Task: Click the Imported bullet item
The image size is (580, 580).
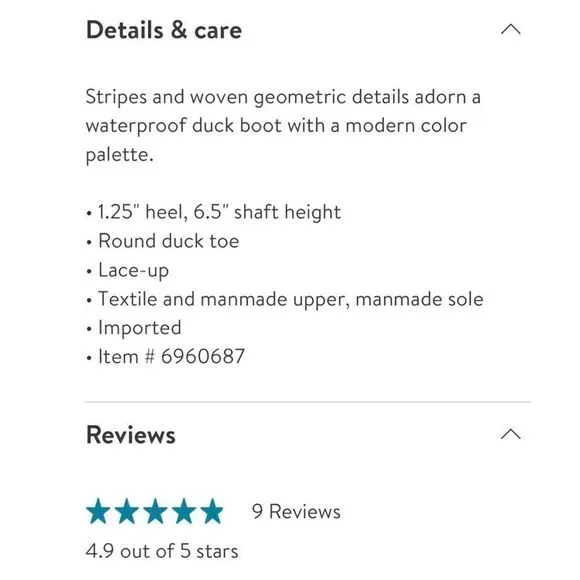Action: click(x=134, y=328)
